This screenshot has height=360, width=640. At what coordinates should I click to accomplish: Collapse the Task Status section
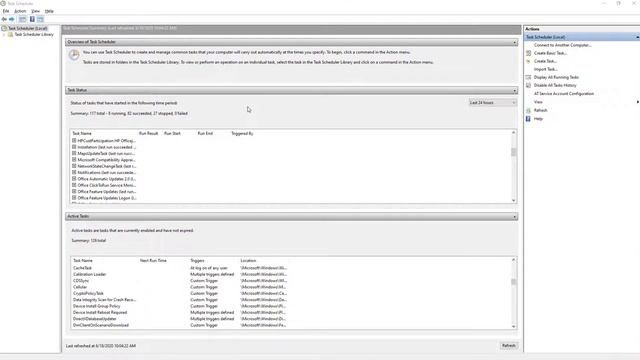pos(514,90)
